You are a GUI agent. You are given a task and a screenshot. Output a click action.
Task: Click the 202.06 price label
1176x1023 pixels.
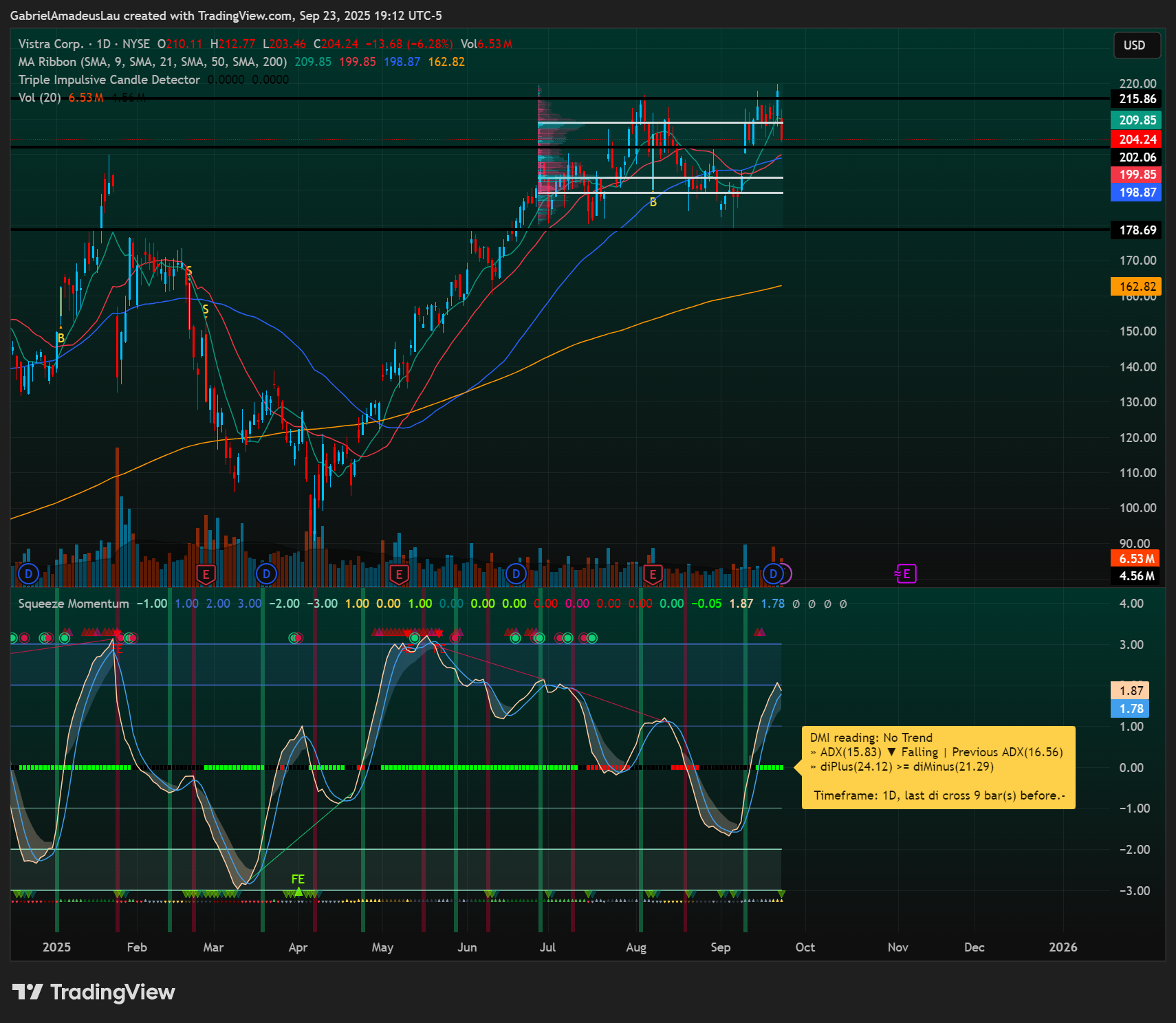tap(1136, 157)
